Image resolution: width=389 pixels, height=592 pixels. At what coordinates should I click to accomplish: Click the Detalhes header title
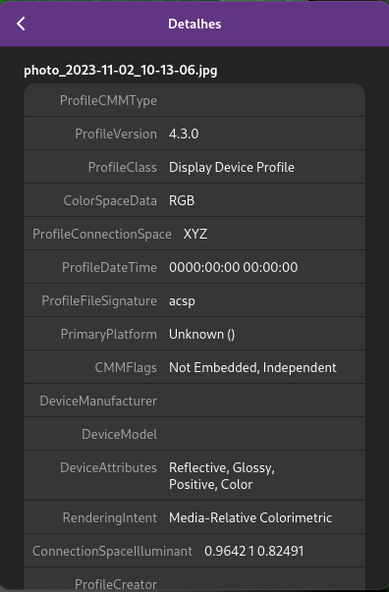tap(194, 24)
